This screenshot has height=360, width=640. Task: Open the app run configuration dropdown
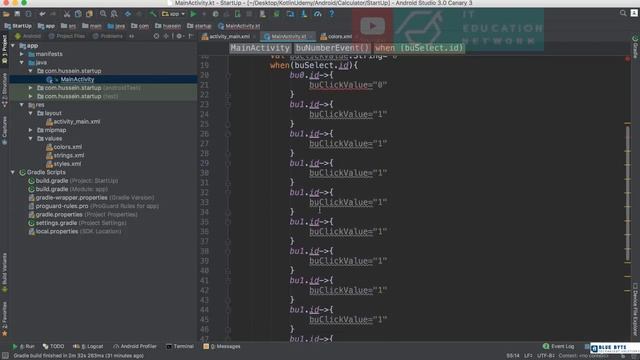(173, 14)
